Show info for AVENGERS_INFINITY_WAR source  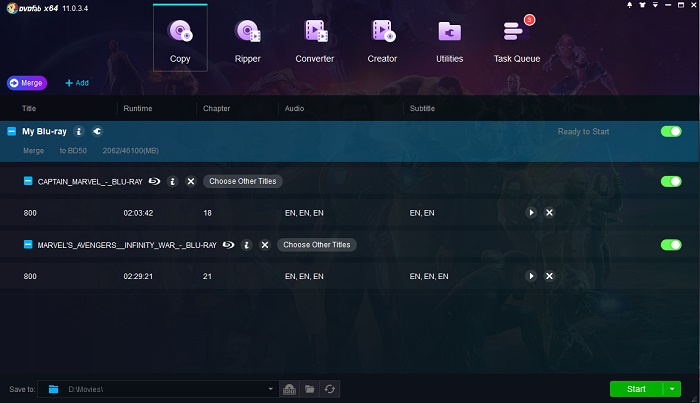246,245
